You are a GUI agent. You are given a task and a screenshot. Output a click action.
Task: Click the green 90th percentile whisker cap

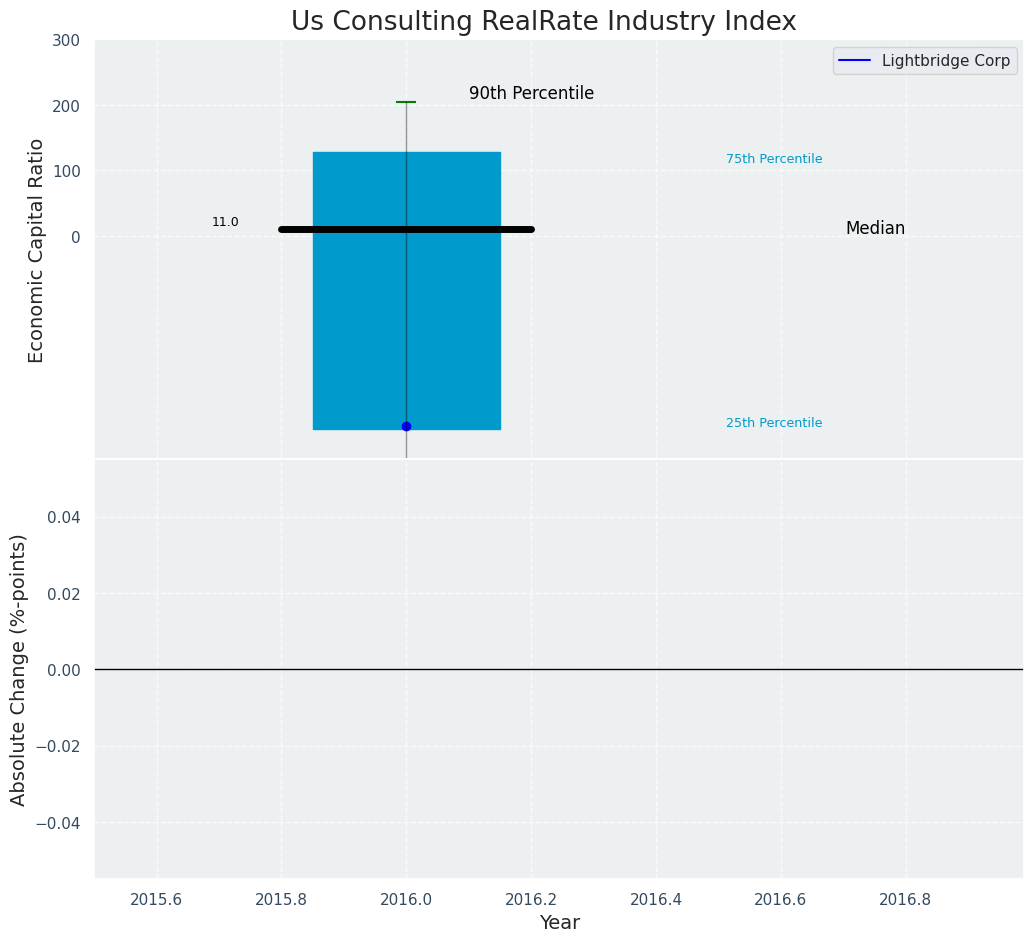[x=406, y=102]
